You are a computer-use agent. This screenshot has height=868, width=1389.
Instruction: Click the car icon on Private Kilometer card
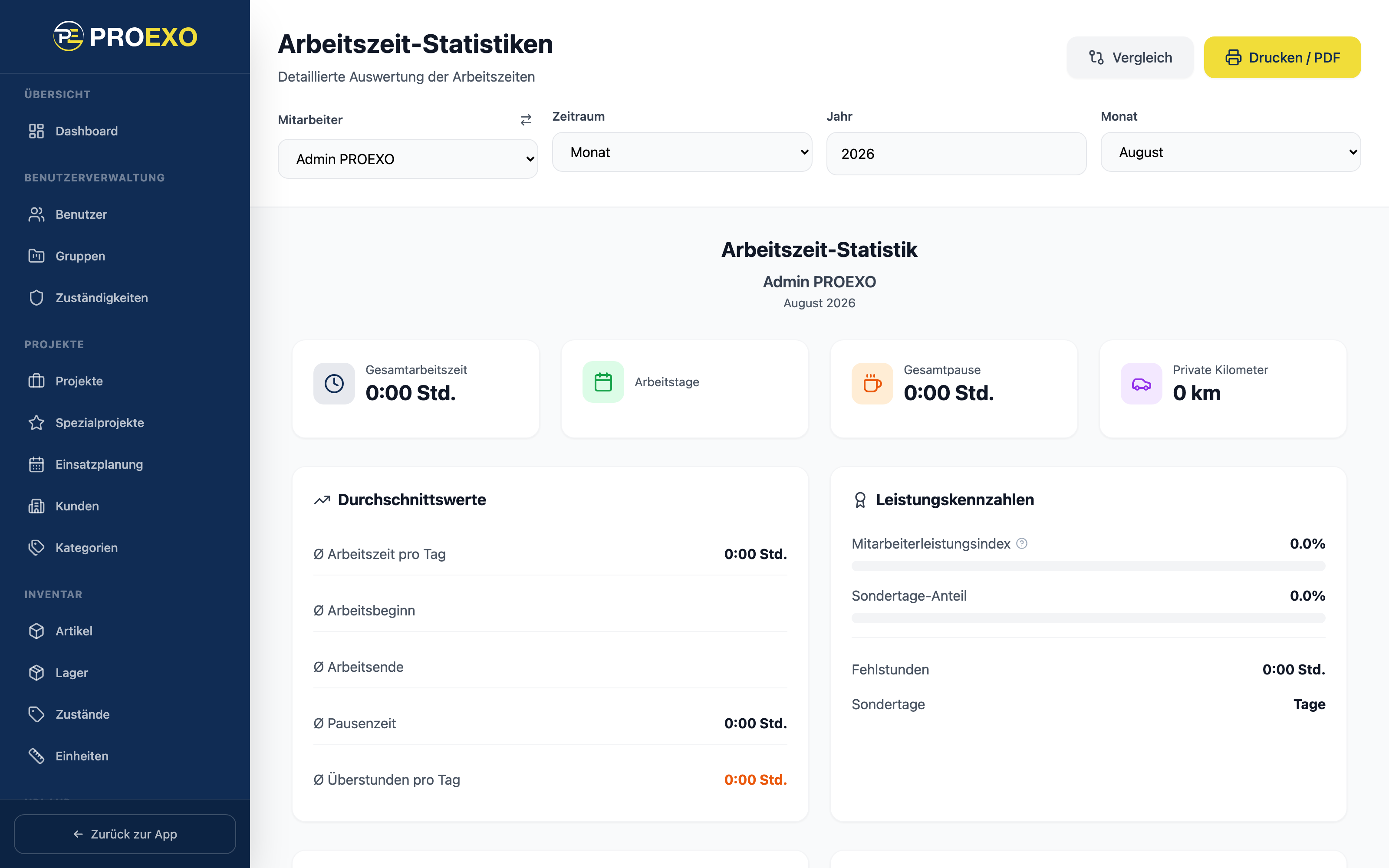(x=1142, y=384)
